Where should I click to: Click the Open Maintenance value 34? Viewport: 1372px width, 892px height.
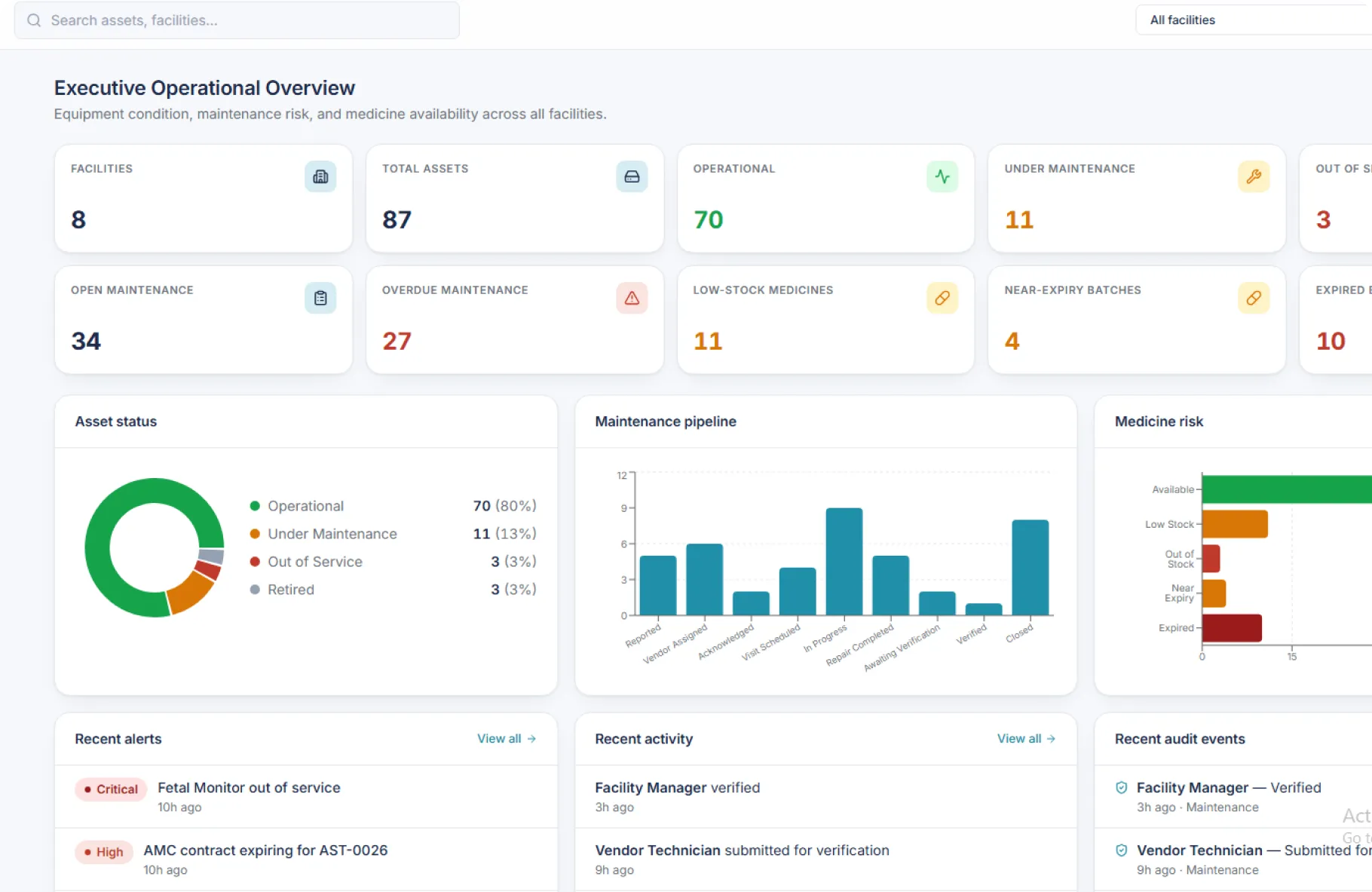[86, 341]
